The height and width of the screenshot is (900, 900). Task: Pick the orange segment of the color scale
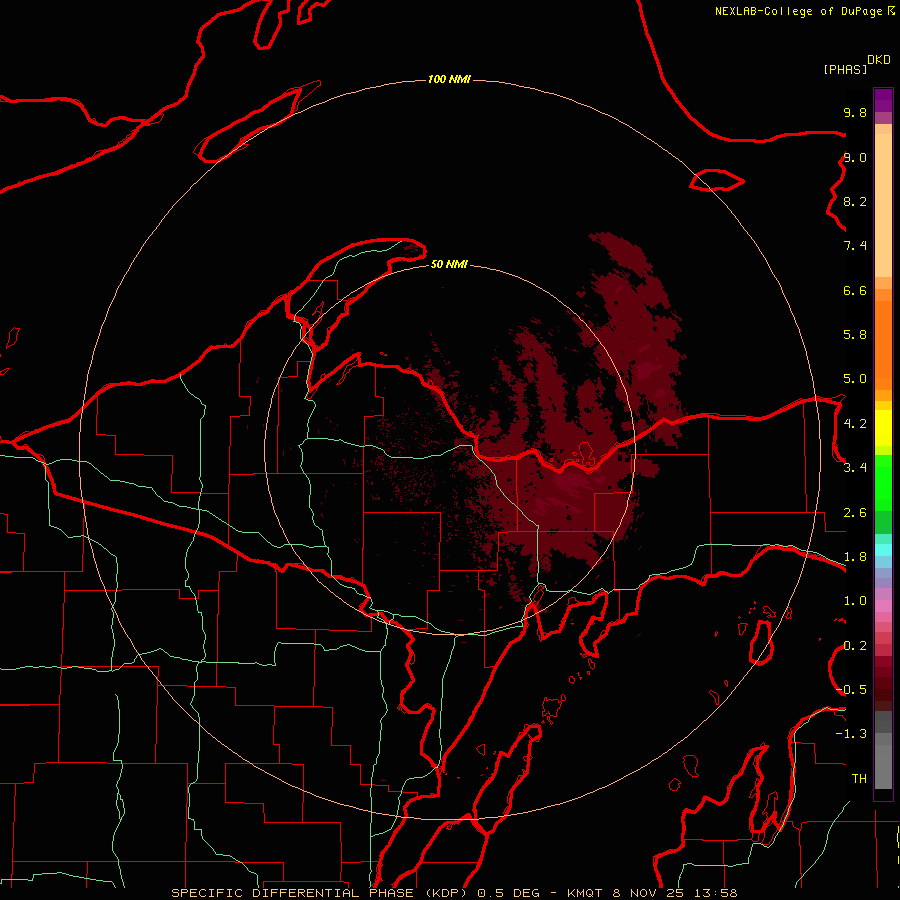click(883, 345)
